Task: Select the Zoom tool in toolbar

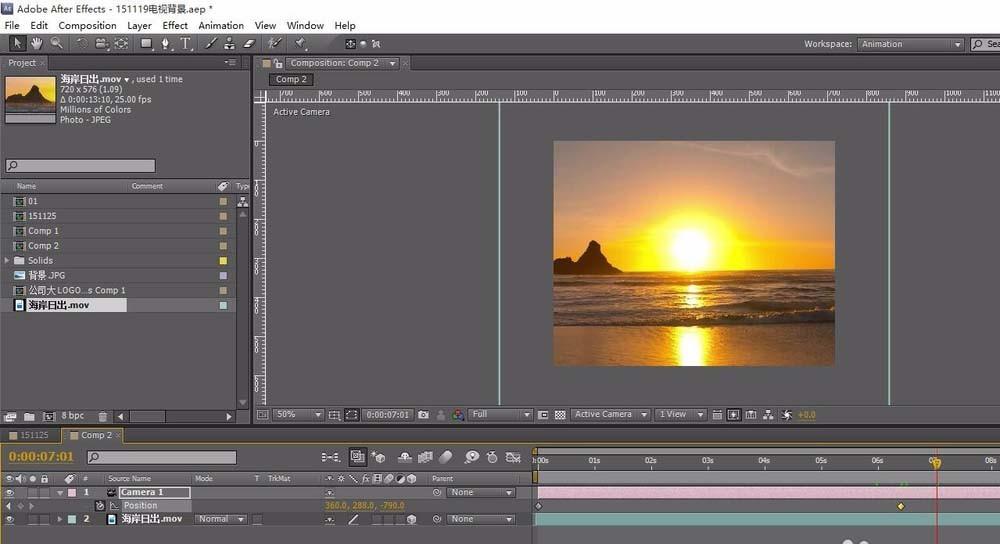Action: point(56,44)
